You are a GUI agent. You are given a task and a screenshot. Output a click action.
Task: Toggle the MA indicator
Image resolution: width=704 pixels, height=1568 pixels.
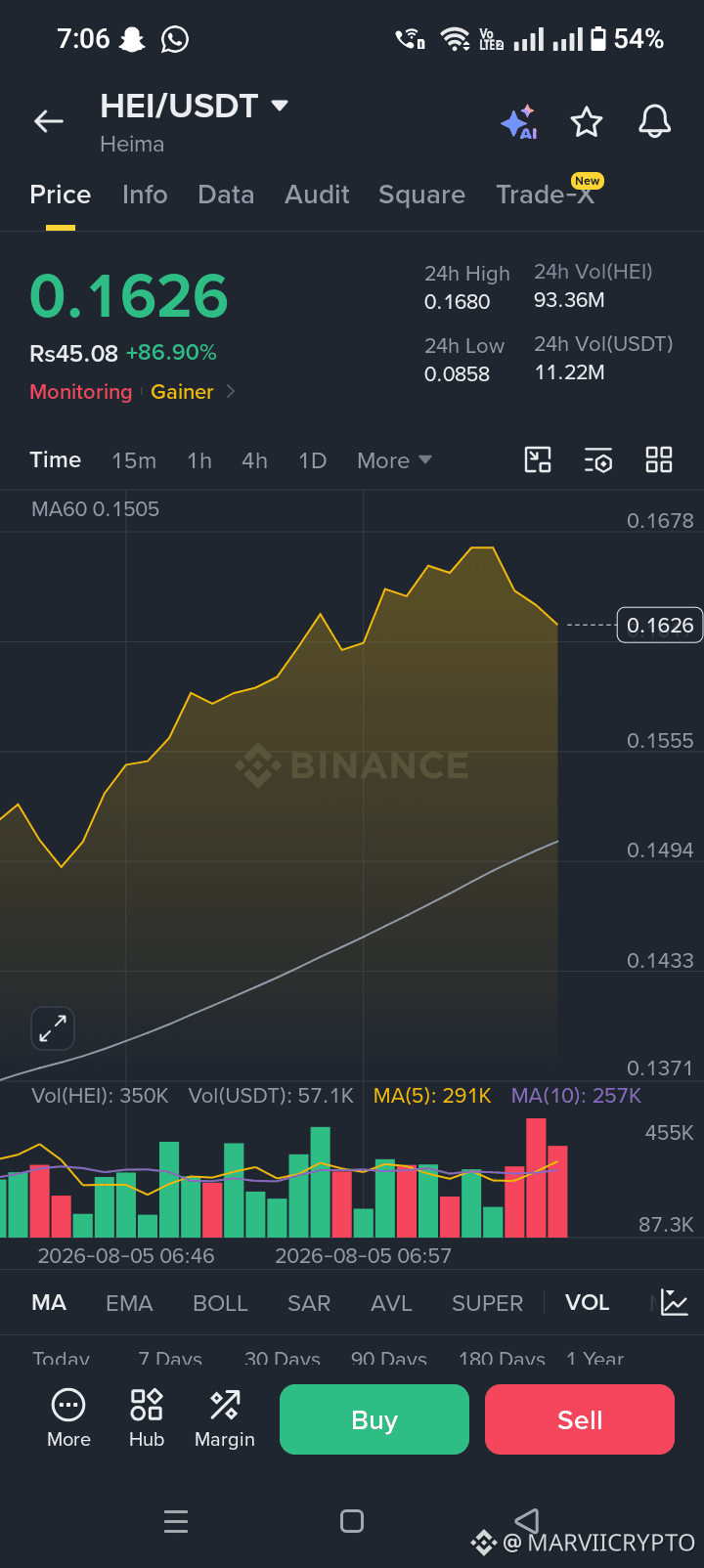click(49, 1302)
